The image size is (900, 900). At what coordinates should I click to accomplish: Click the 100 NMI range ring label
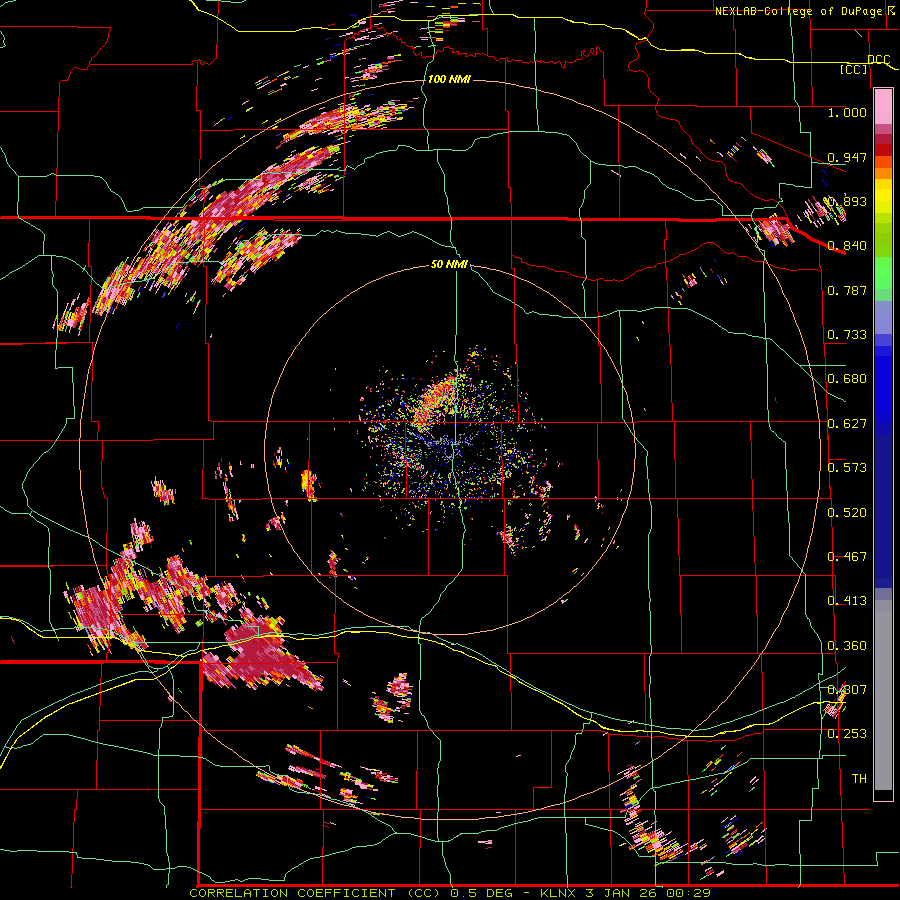(x=449, y=79)
